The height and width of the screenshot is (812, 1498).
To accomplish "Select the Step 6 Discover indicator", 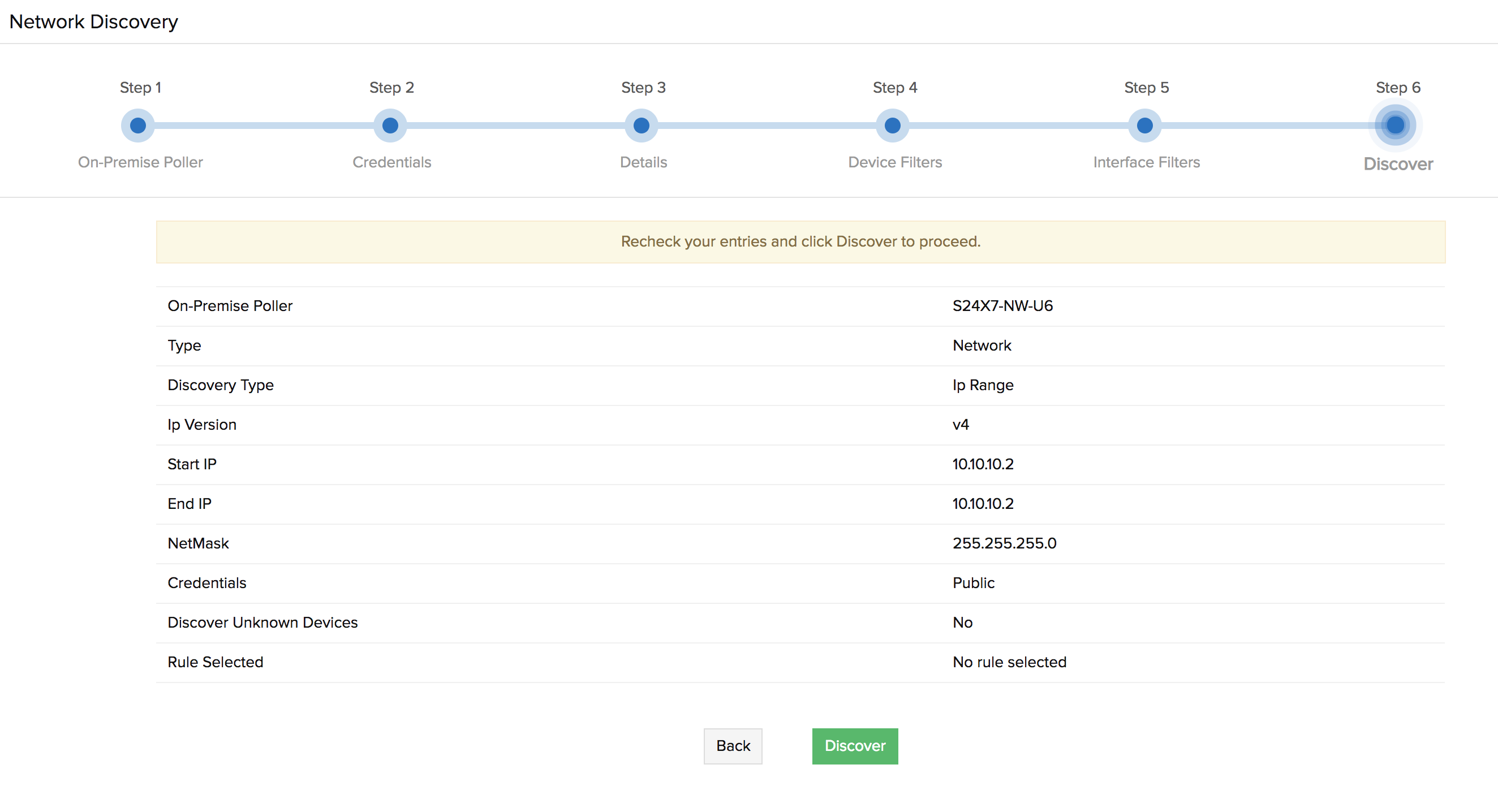I will point(1396,124).
